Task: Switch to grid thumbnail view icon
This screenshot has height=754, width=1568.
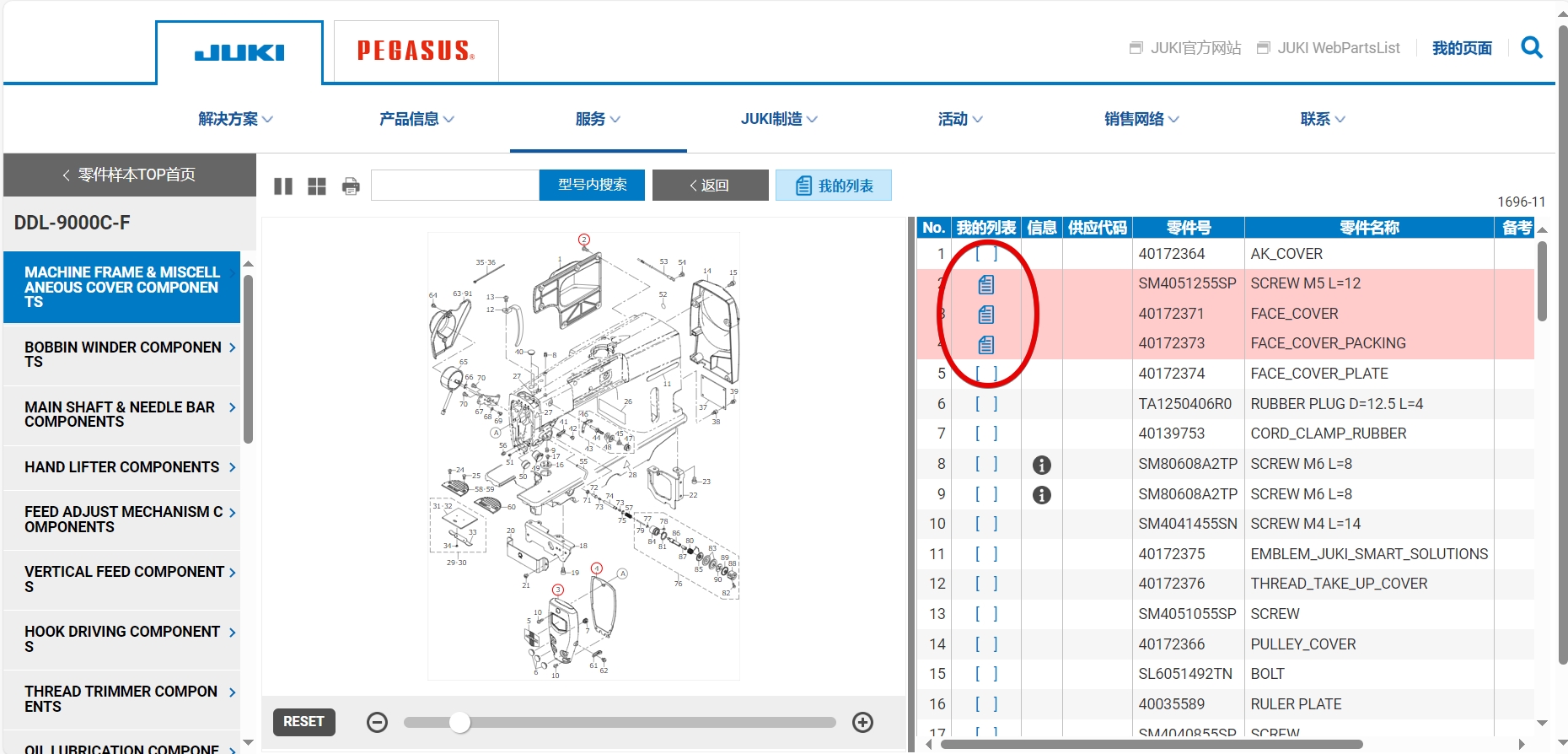Action: [x=317, y=186]
